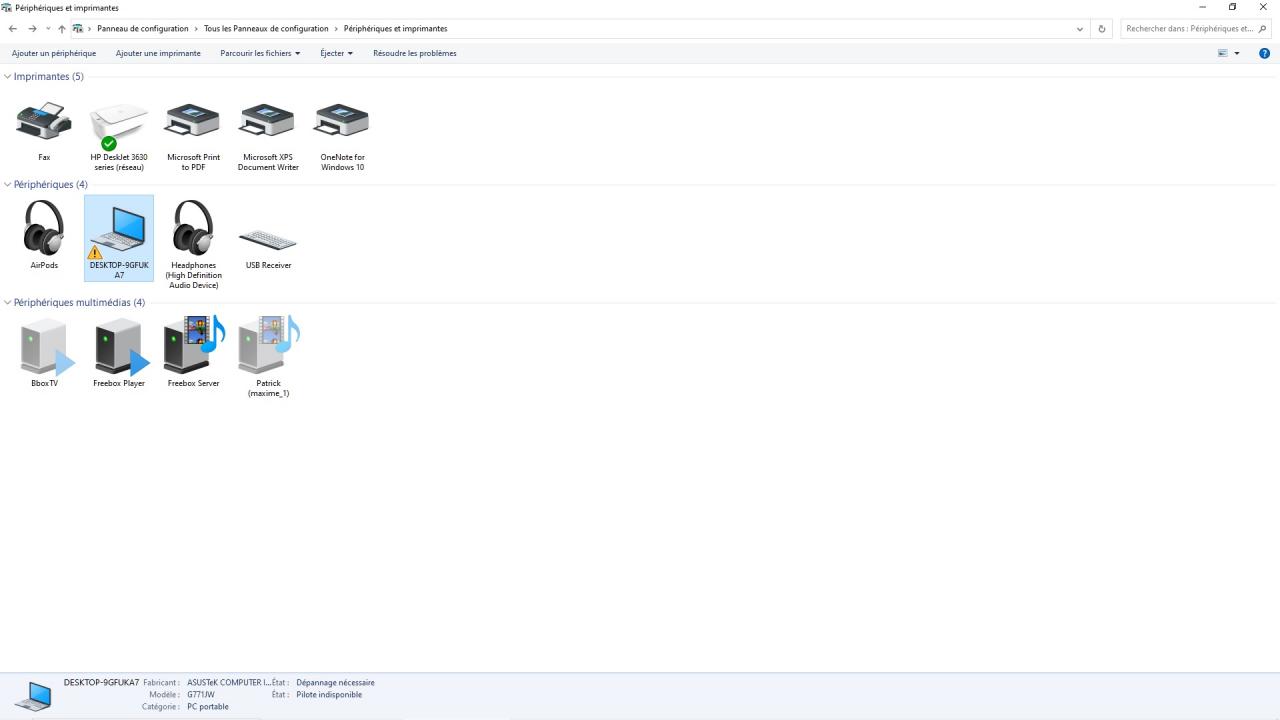Open the Éjecter dropdown menu
This screenshot has width=1280, height=720.
[336, 53]
